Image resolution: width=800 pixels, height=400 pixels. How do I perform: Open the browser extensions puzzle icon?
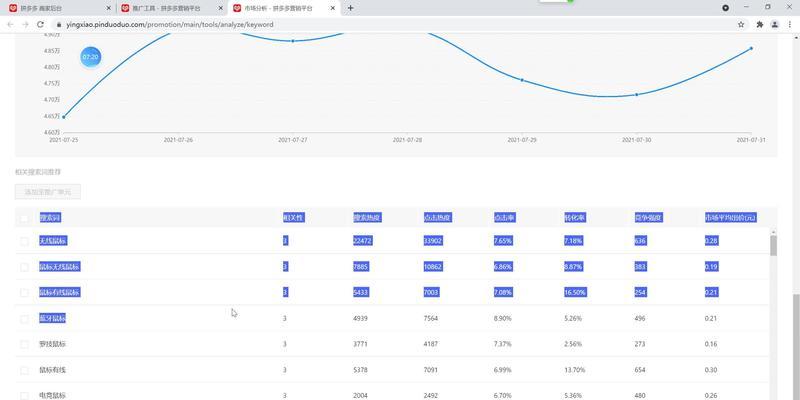[x=760, y=24]
